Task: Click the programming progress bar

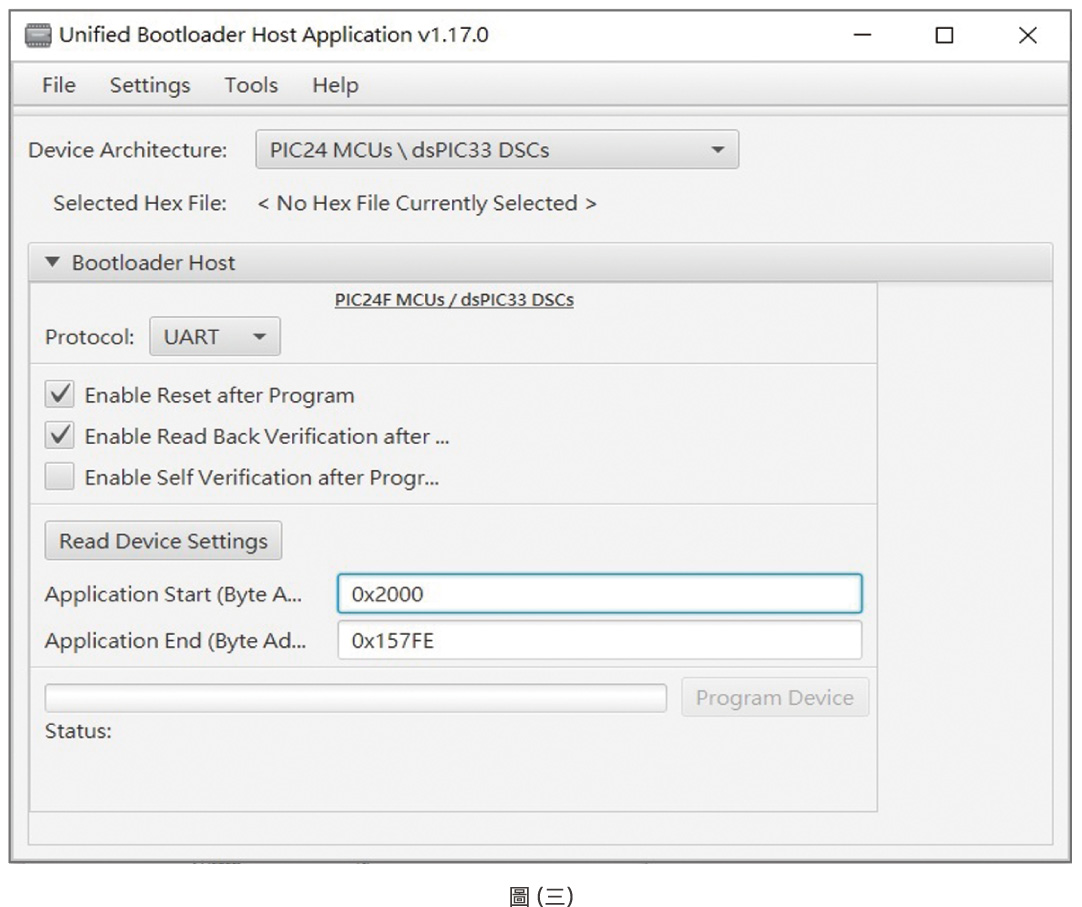Action: pos(355,698)
